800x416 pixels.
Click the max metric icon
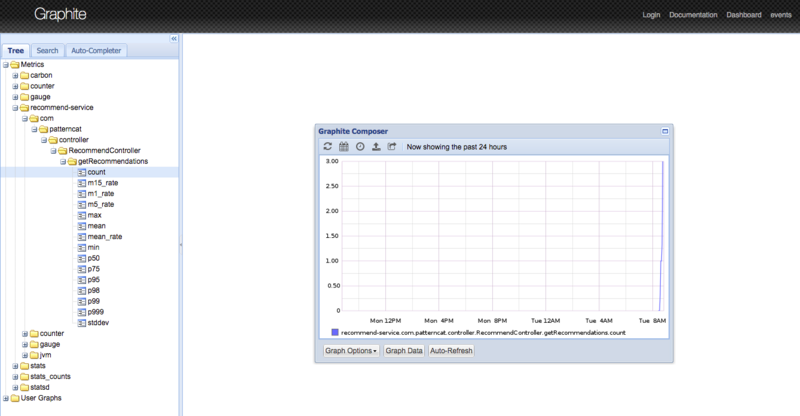point(82,215)
